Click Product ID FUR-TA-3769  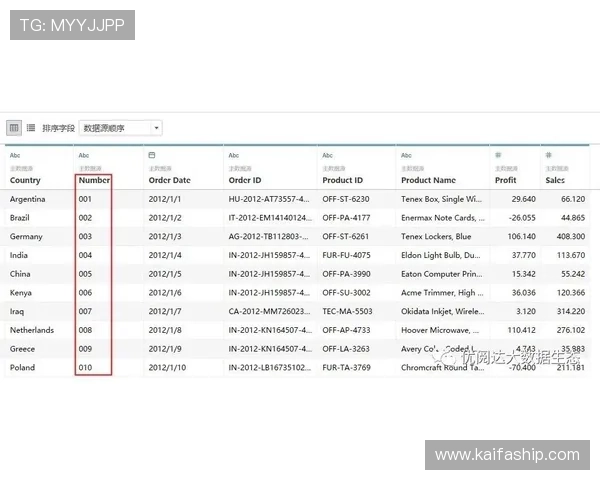(x=347, y=367)
